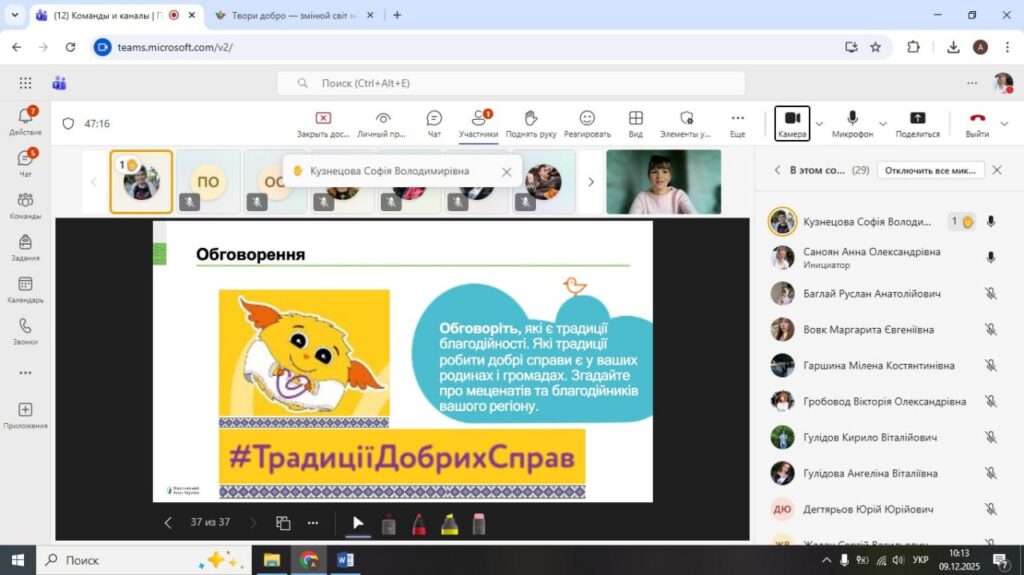Image resolution: width=1024 pixels, height=575 pixels.
Task: Select the yellow highlighter tool
Action: click(x=450, y=523)
